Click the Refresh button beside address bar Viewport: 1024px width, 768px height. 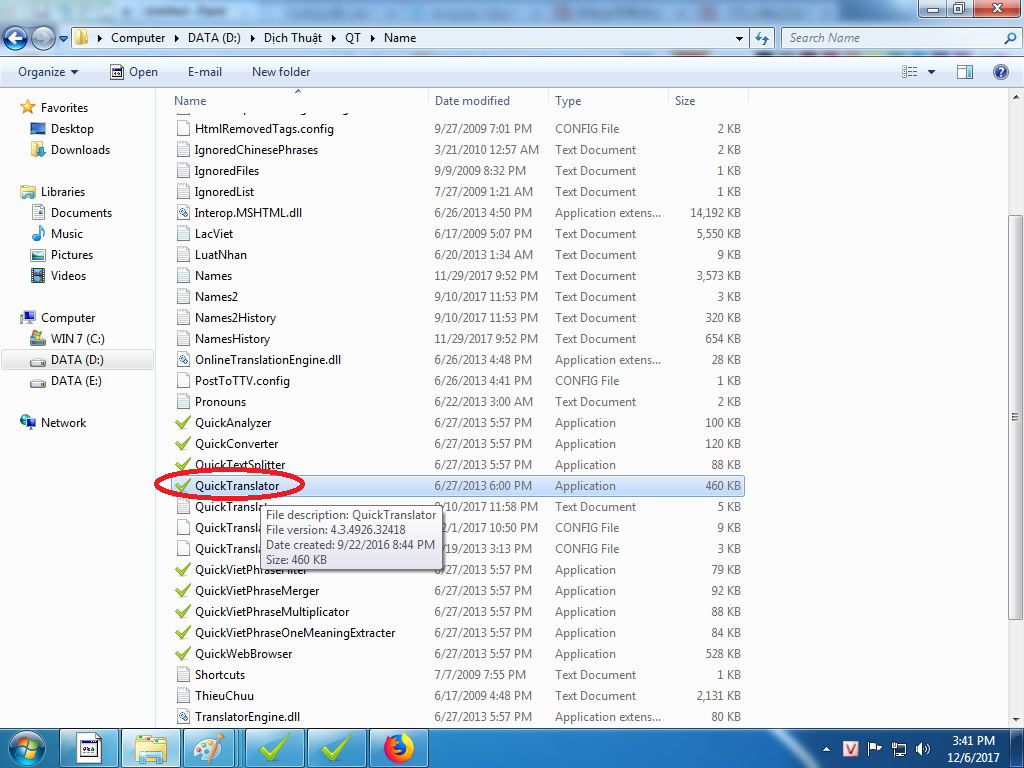(x=762, y=38)
